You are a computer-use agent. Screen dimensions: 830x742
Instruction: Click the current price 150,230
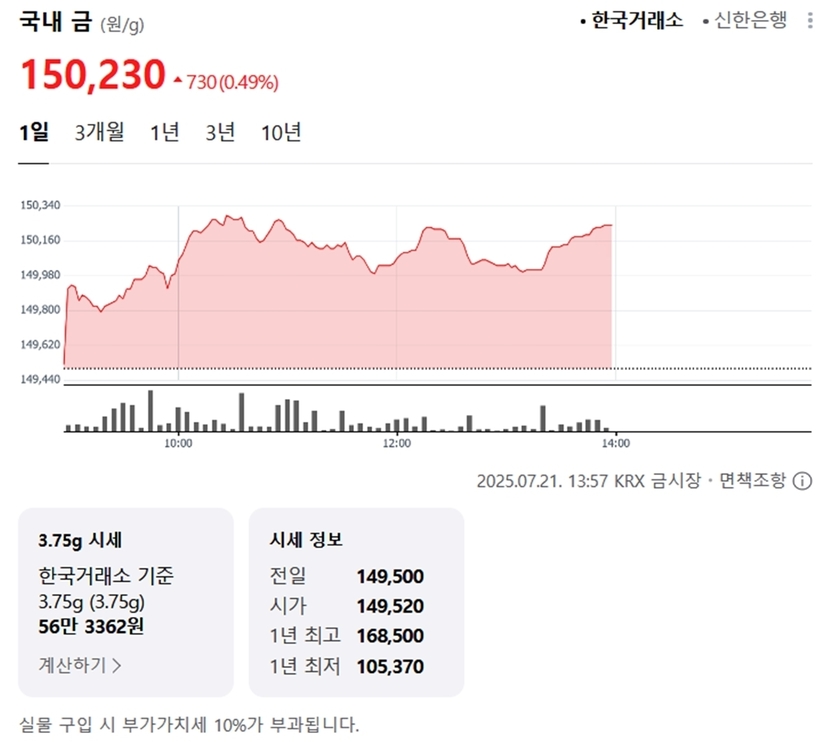click(x=92, y=74)
